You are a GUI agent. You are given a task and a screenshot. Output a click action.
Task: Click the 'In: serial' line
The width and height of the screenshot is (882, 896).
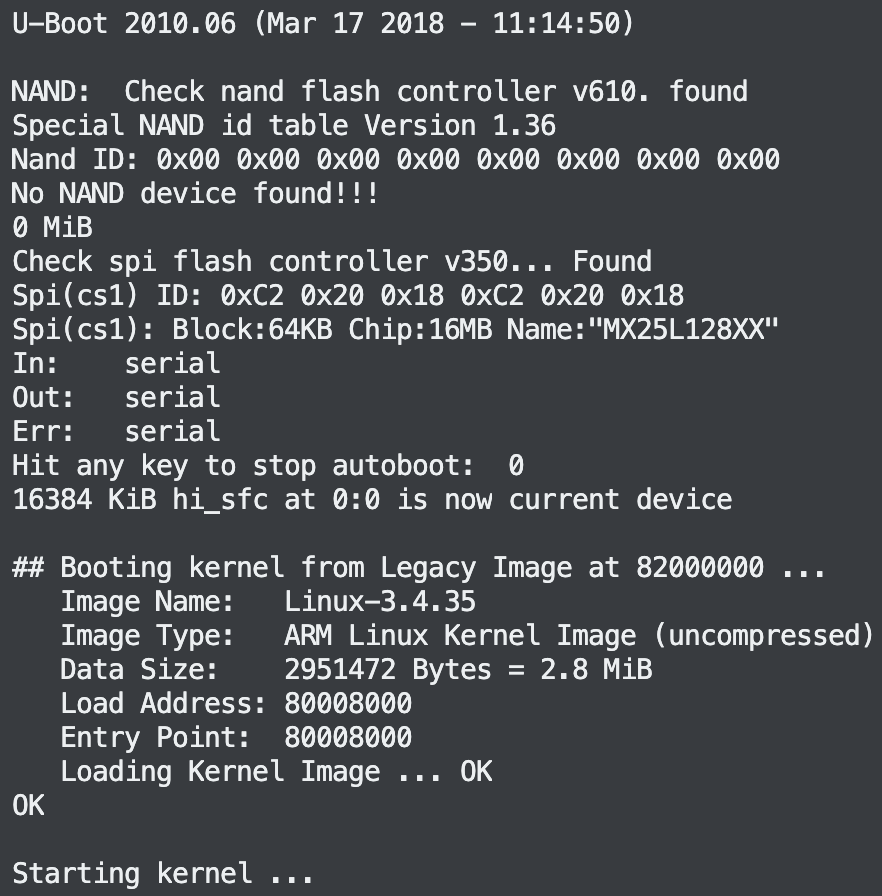[x=116, y=363]
